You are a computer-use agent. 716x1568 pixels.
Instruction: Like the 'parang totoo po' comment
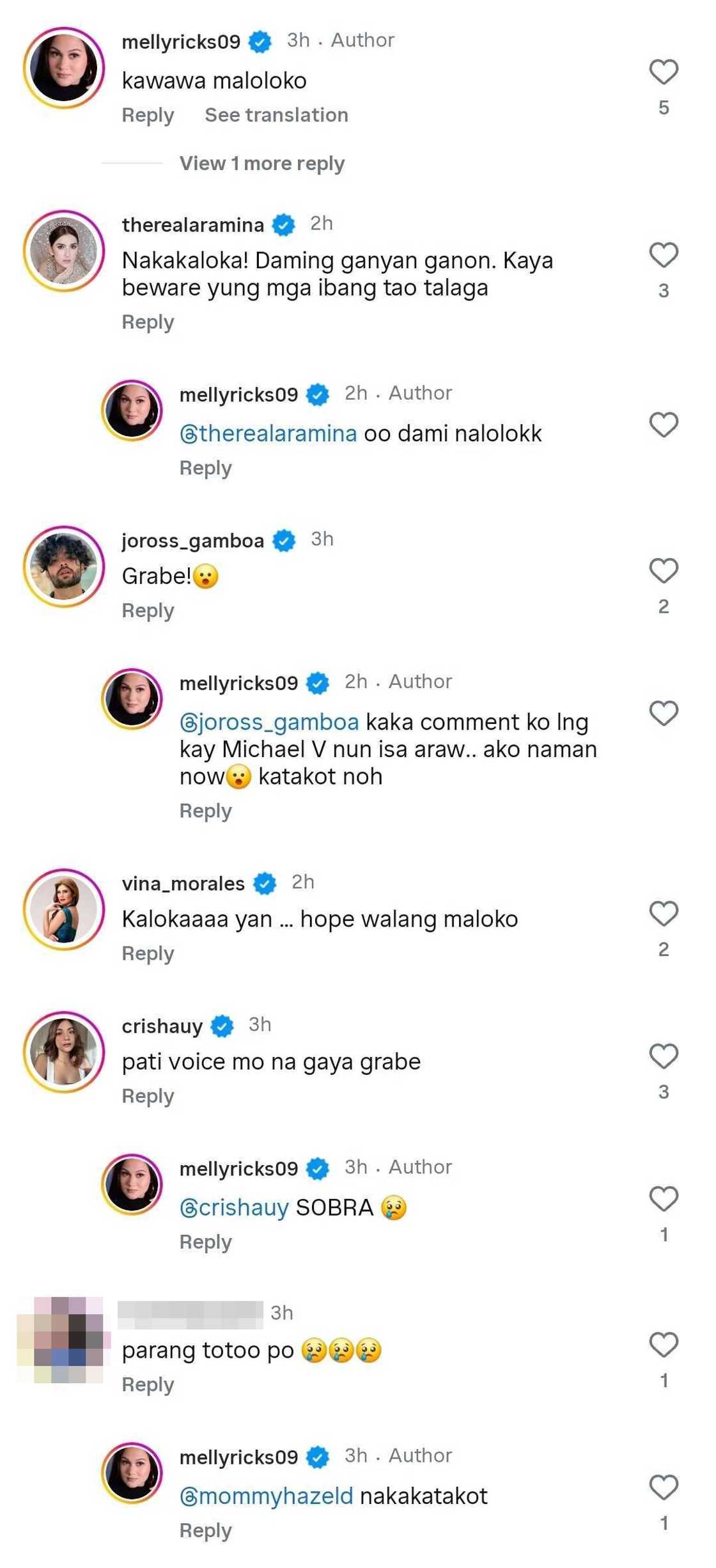tap(664, 1344)
